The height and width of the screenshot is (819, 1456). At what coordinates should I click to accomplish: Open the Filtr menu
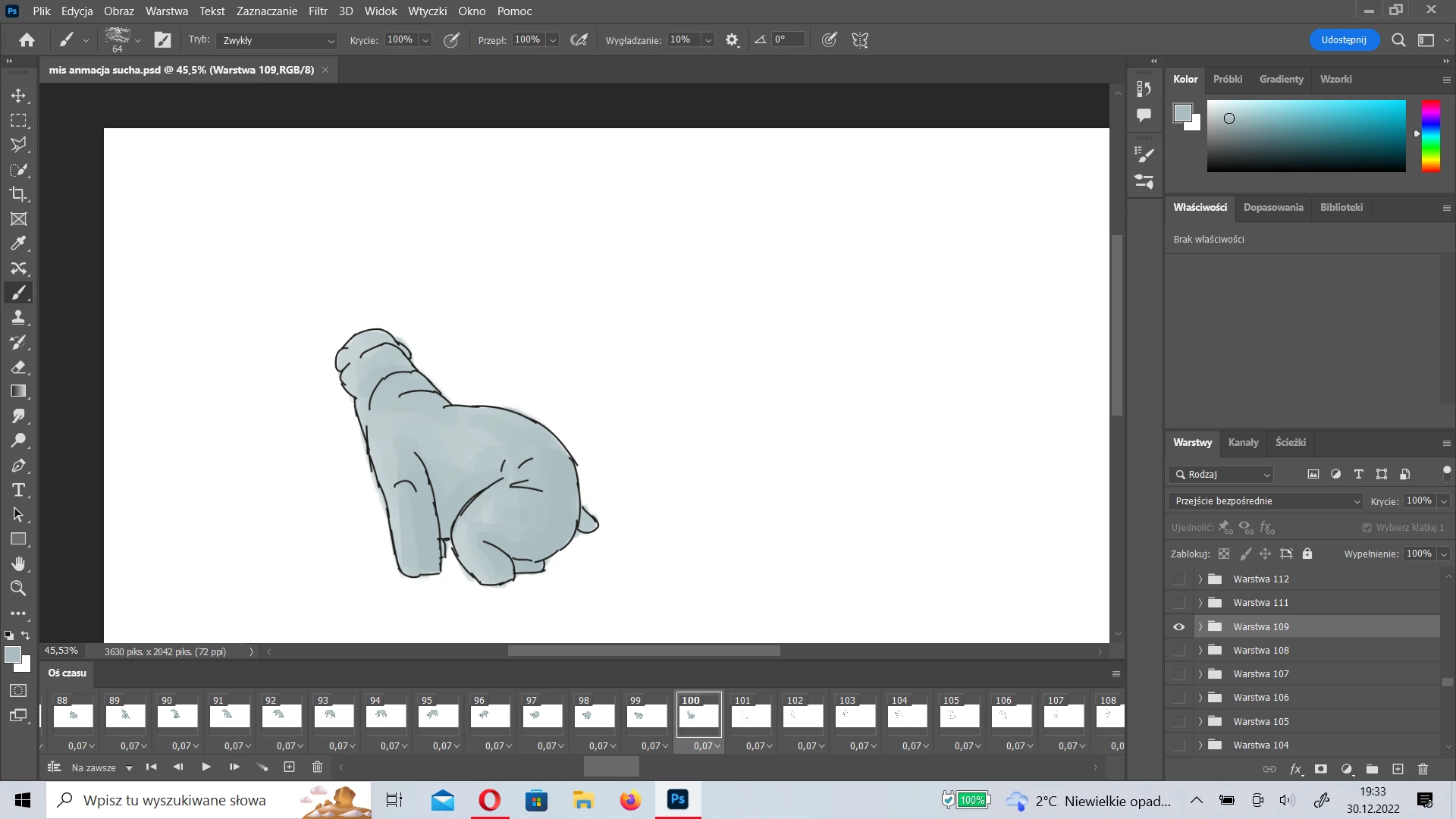tap(318, 11)
